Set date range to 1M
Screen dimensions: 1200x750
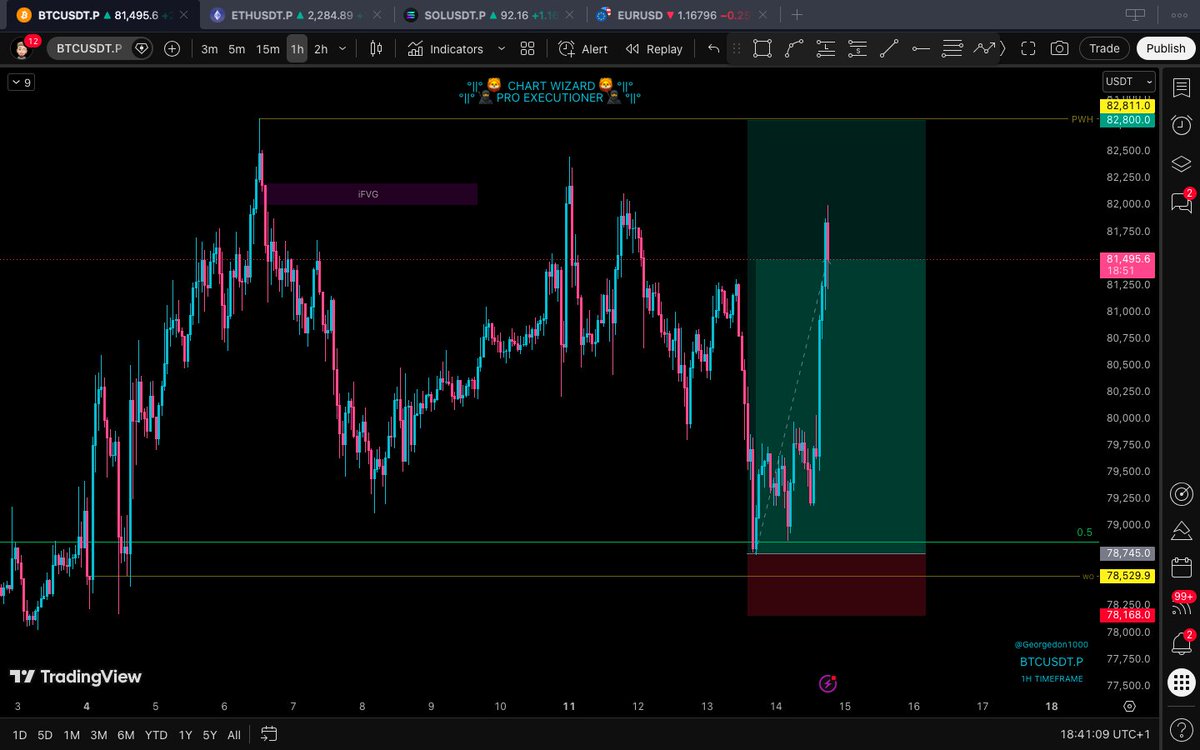(x=72, y=735)
